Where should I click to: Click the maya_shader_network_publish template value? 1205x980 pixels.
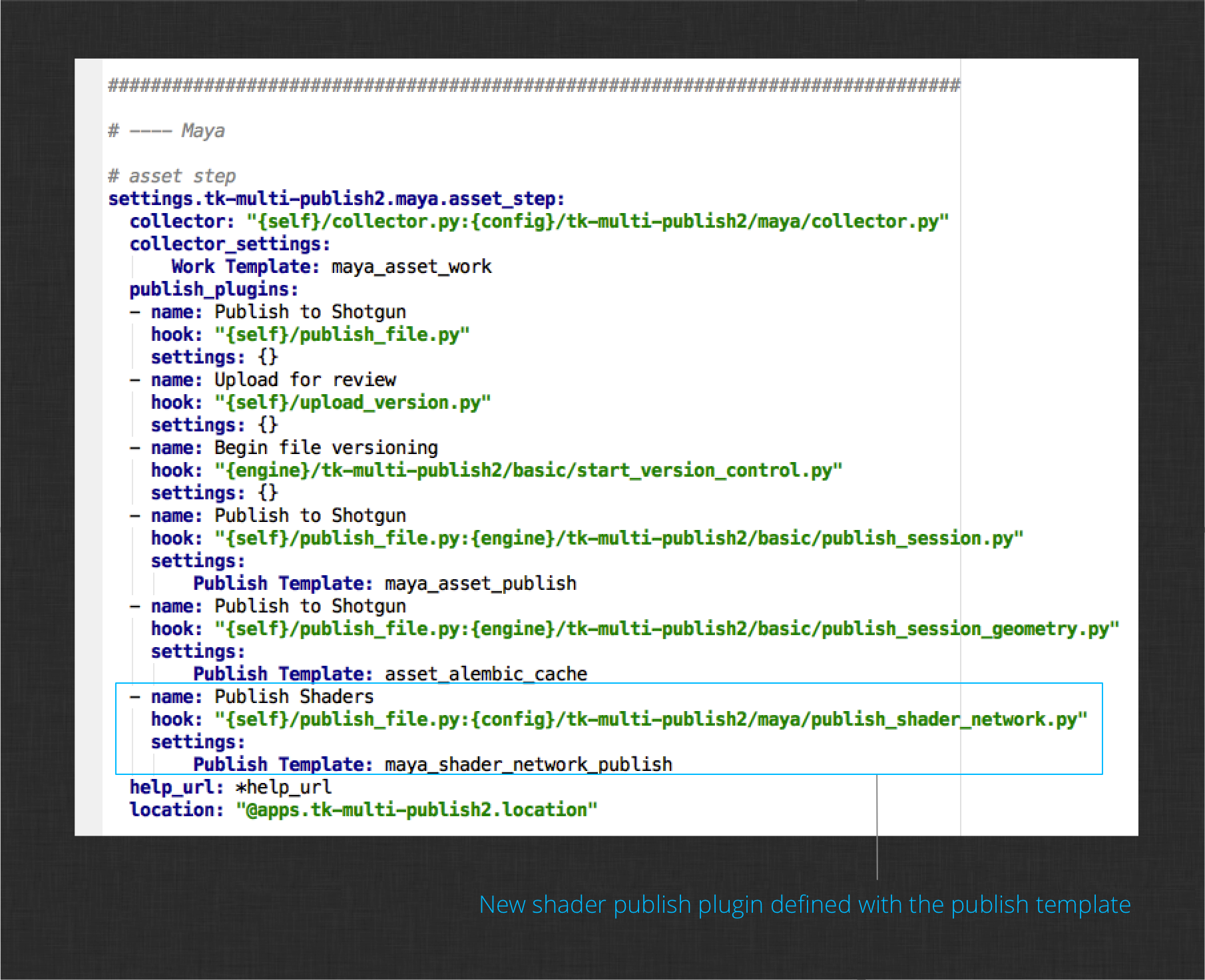pos(529,764)
